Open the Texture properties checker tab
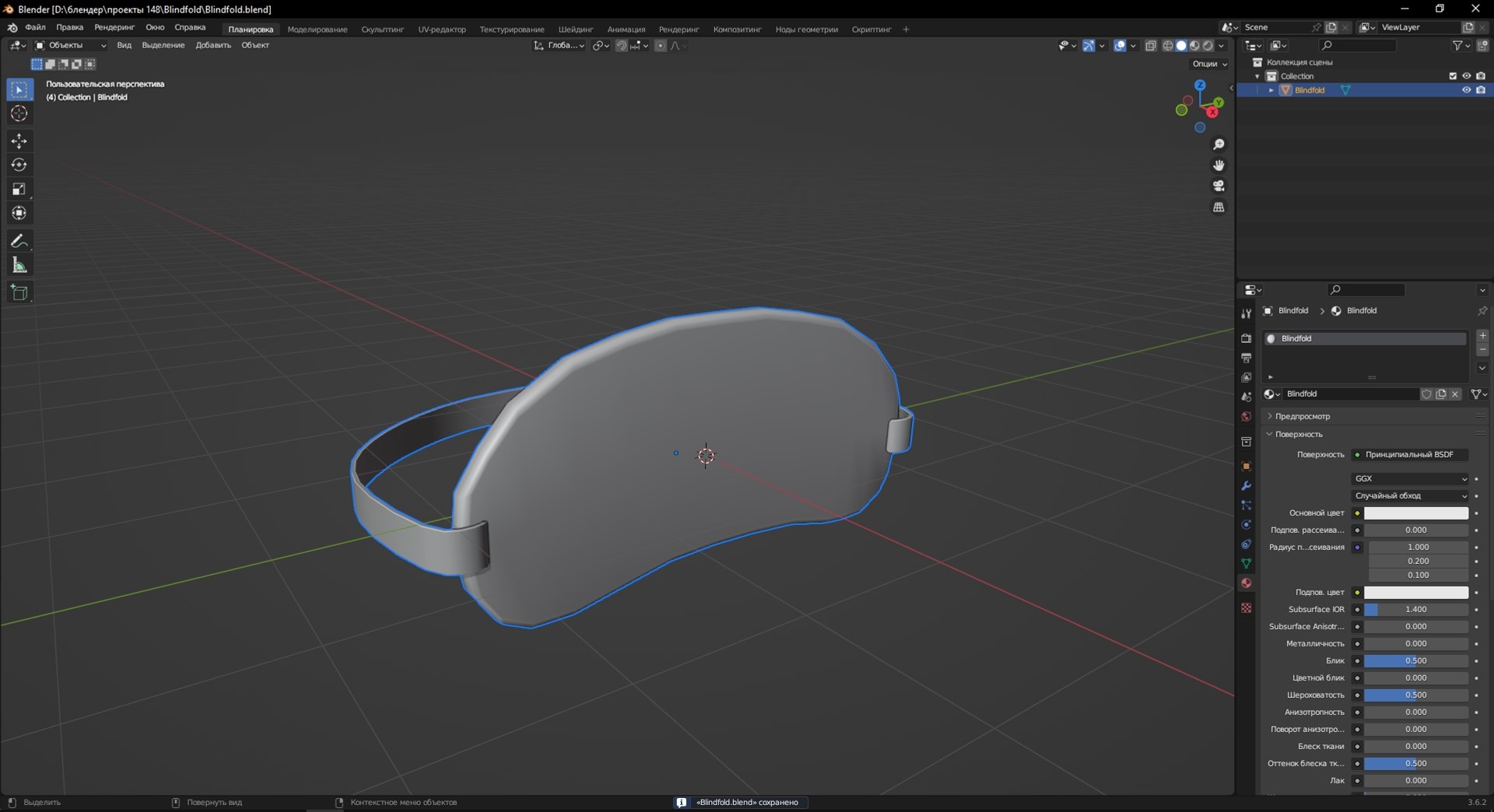 tap(1247, 608)
